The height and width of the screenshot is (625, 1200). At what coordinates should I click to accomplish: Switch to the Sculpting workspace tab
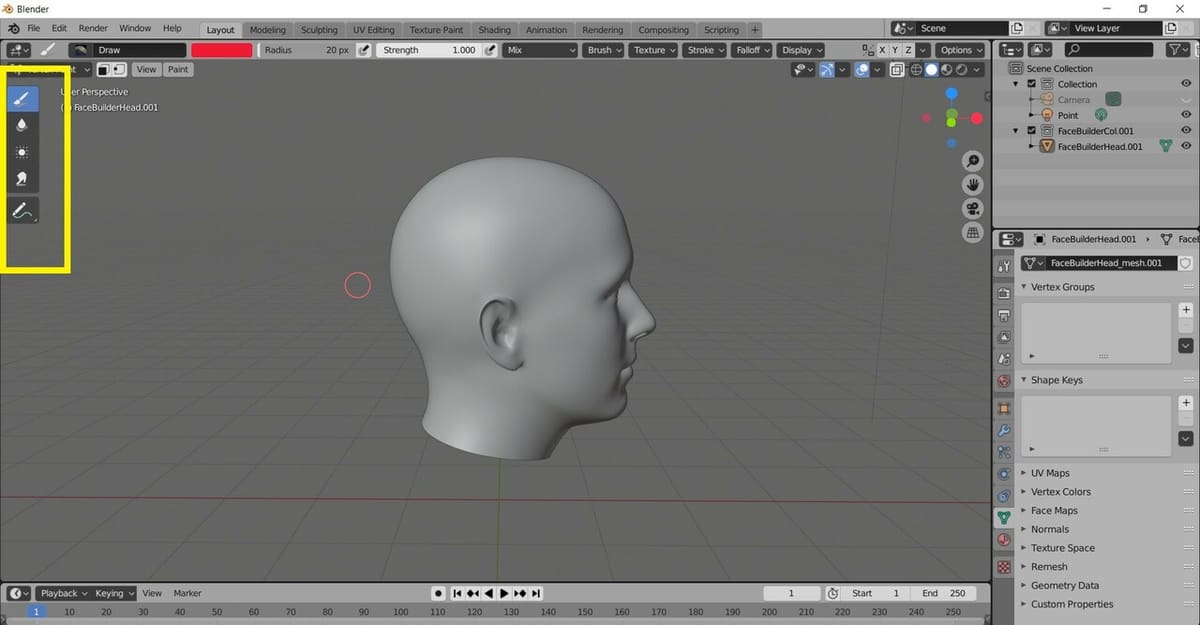point(319,30)
